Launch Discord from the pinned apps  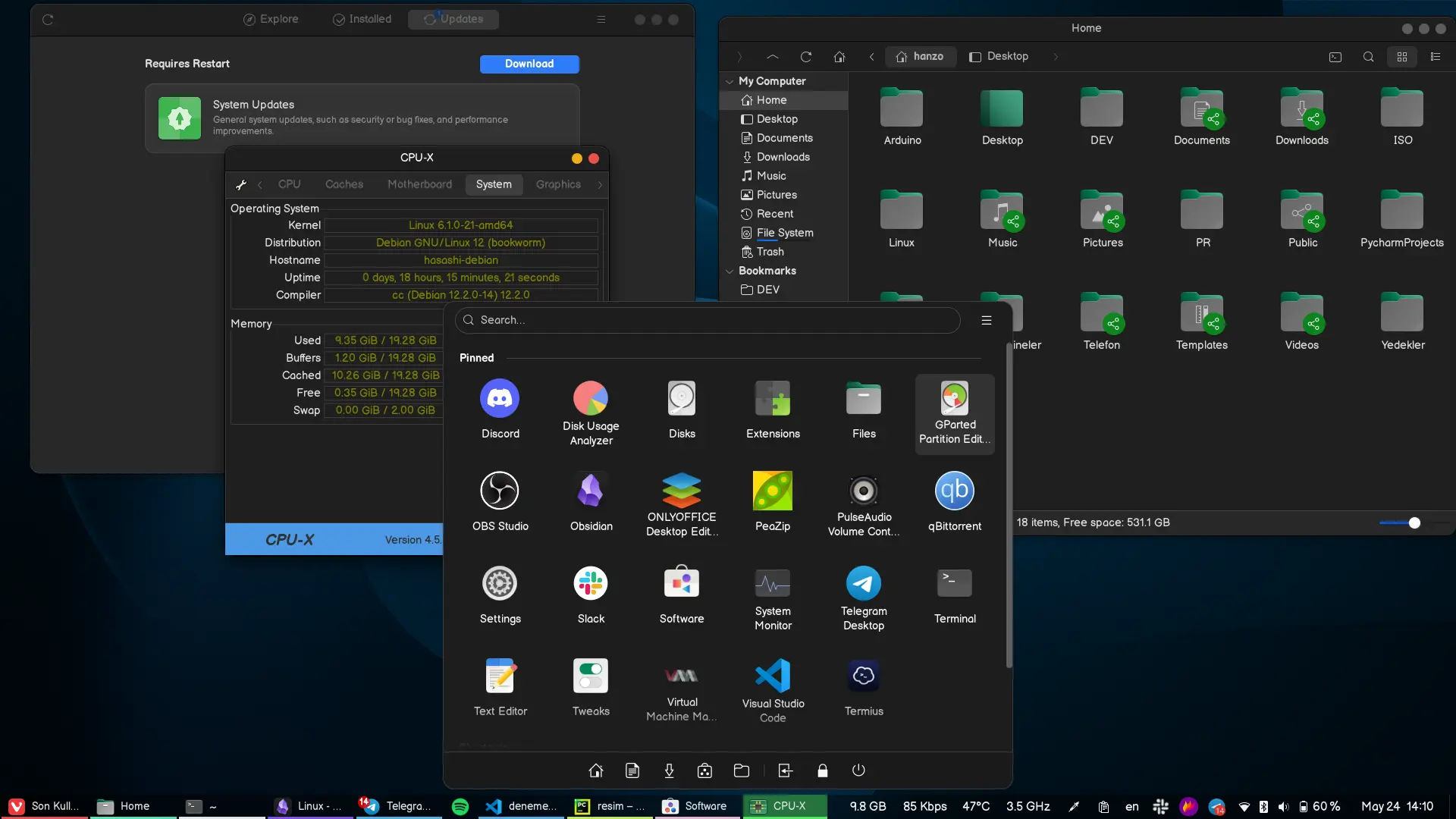(x=500, y=409)
